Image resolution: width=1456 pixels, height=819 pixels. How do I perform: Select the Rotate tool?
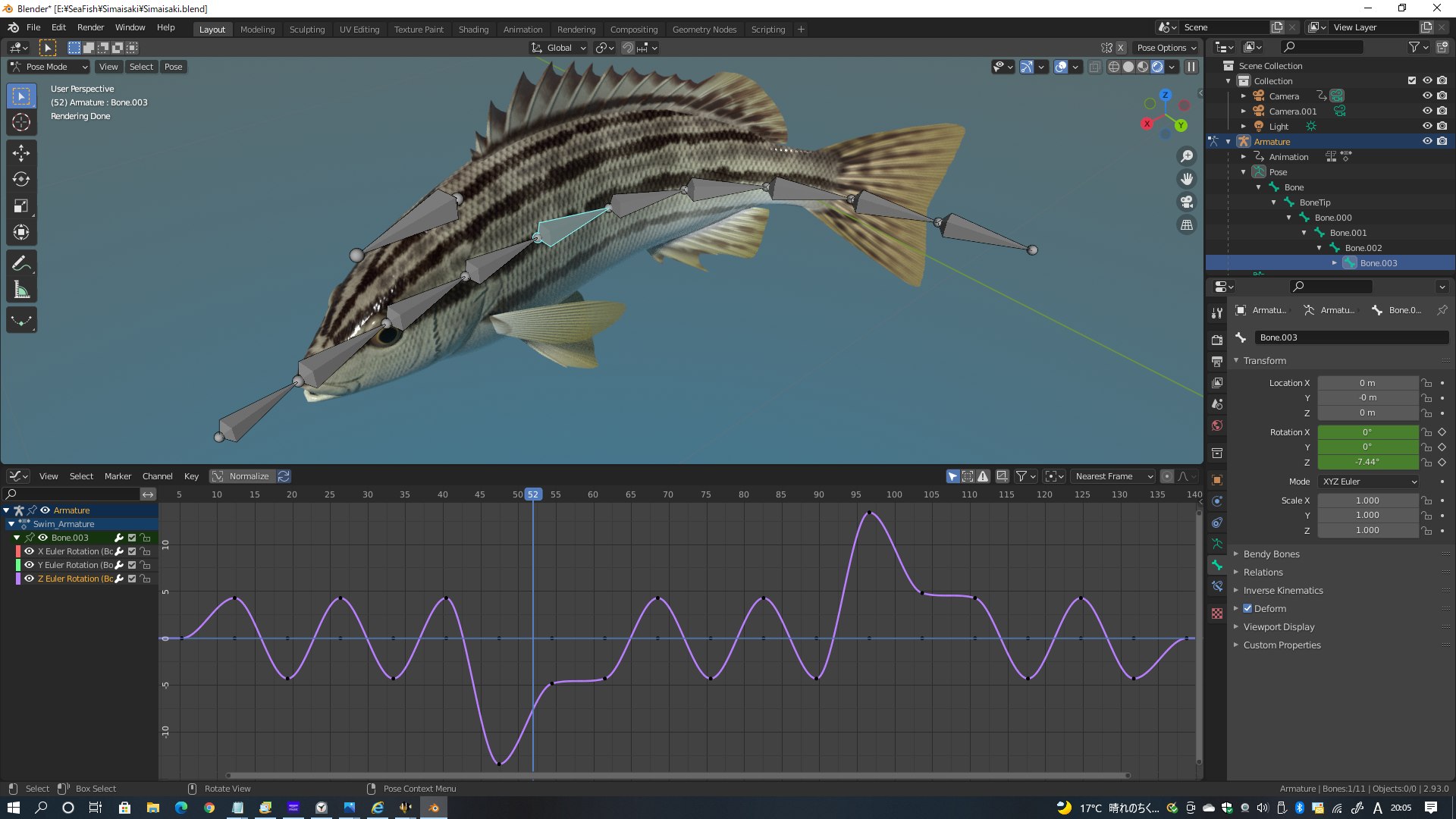tap(21, 180)
